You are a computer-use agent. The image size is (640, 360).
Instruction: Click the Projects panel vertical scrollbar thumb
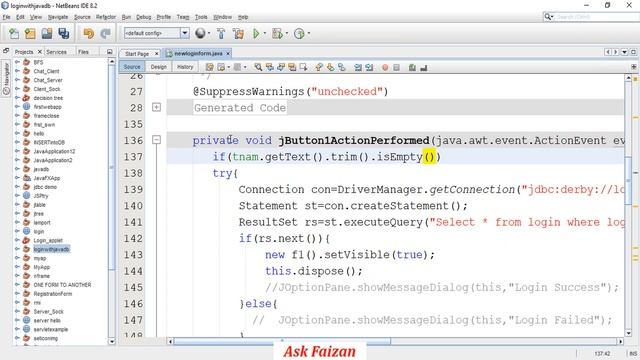point(112,167)
